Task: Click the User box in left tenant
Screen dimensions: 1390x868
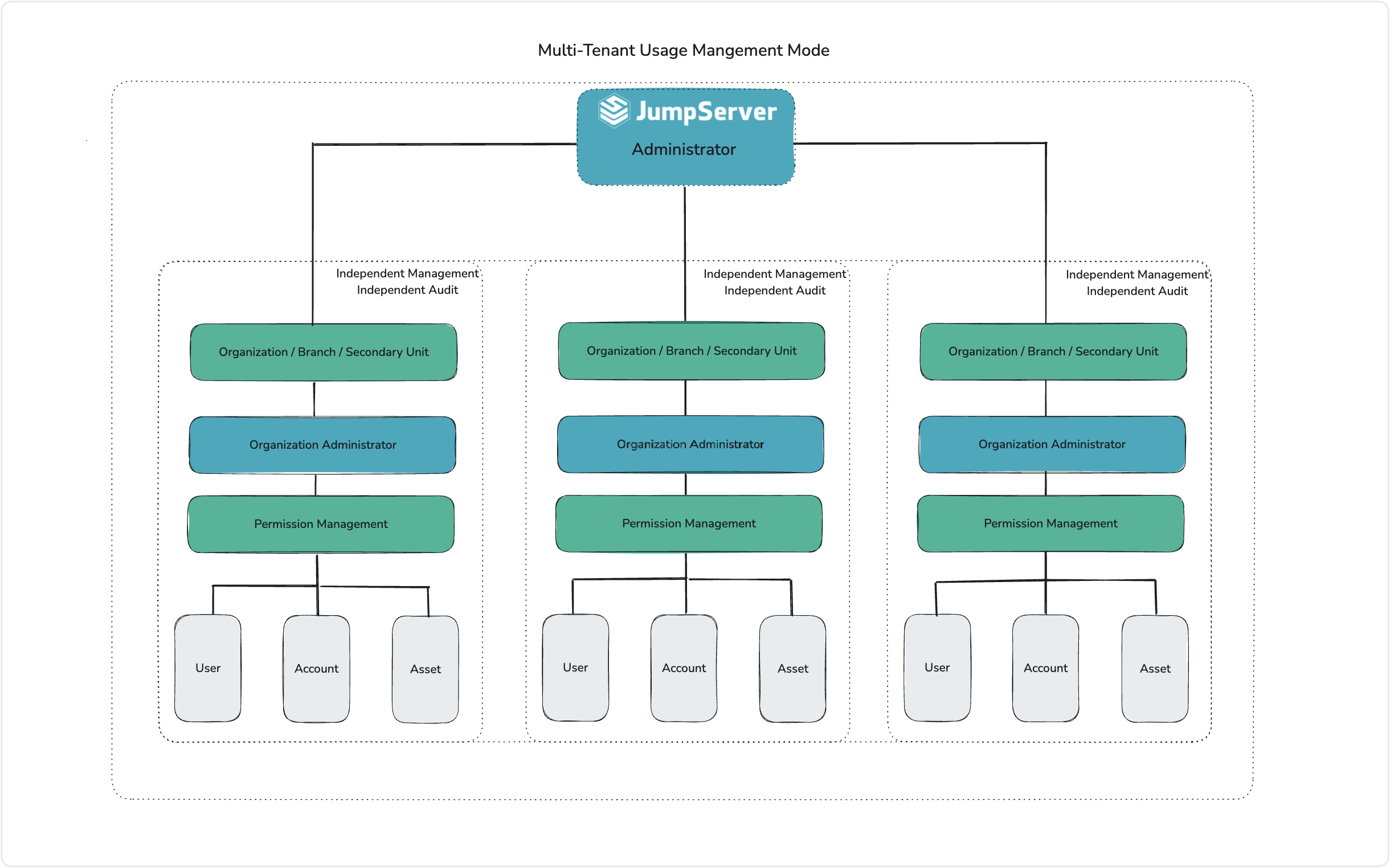Action: [x=208, y=668]
